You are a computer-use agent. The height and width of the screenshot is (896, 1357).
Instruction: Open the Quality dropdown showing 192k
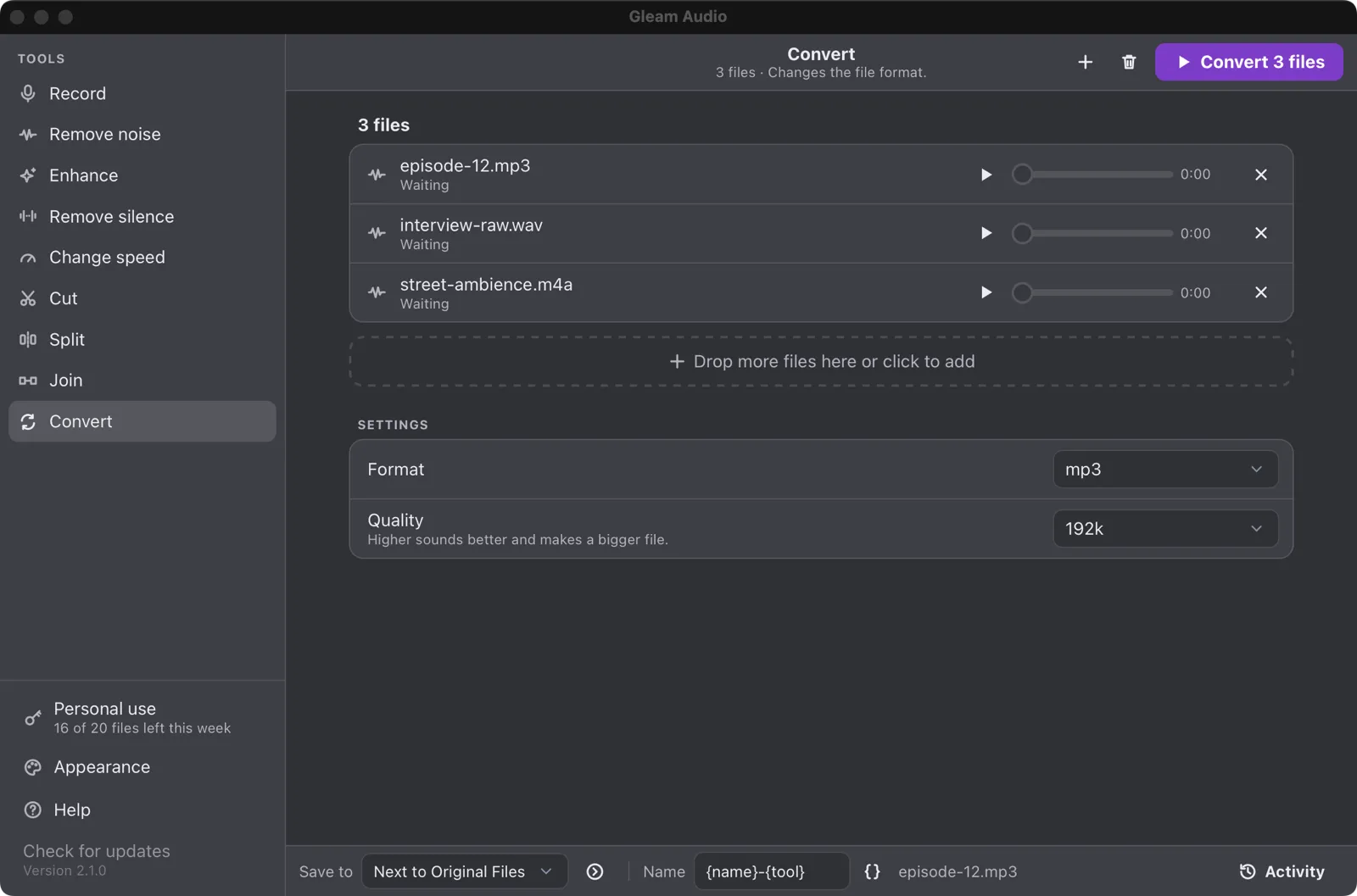point(1165,529)
